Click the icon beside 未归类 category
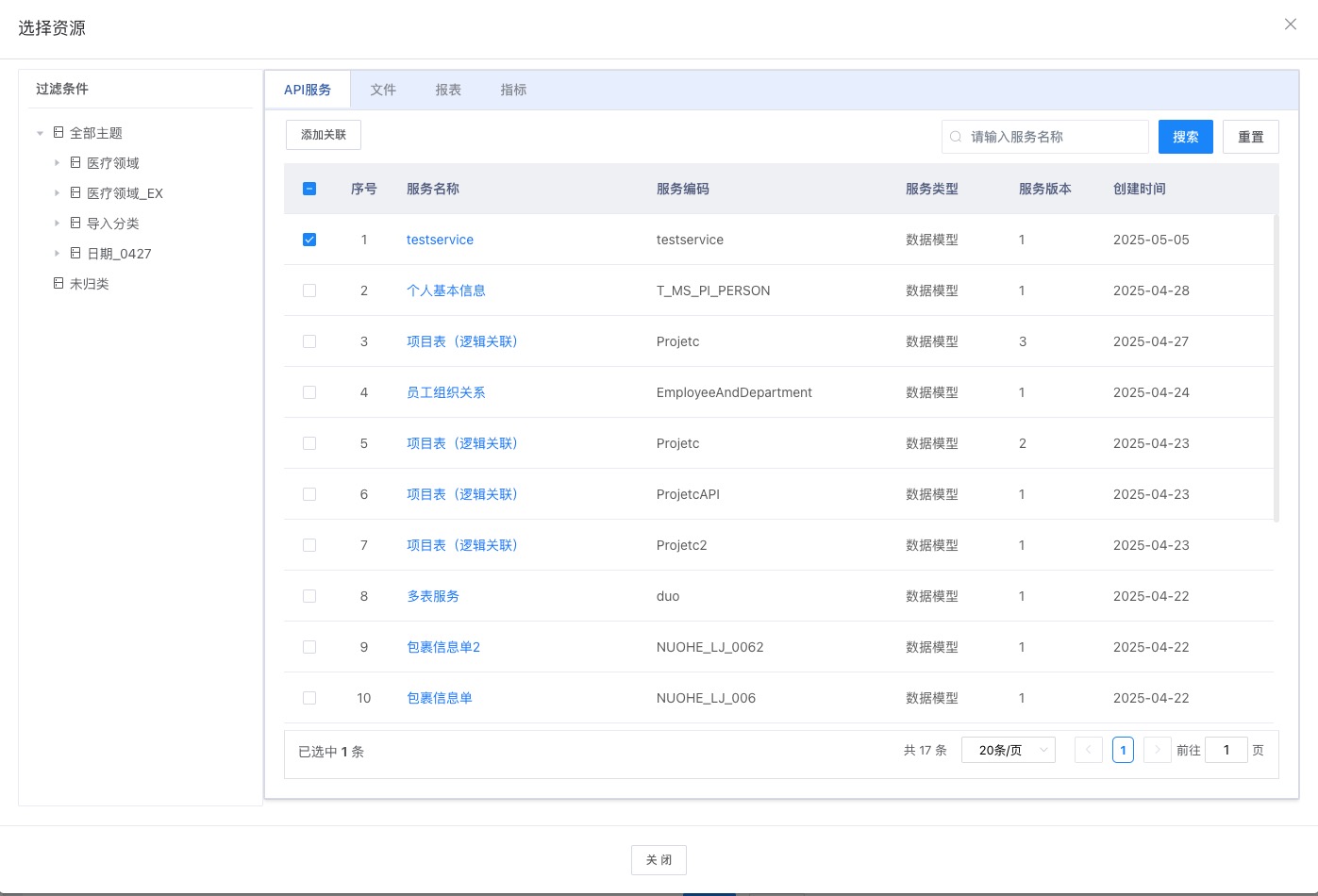 pyautogui.click(x=58, y=284)
